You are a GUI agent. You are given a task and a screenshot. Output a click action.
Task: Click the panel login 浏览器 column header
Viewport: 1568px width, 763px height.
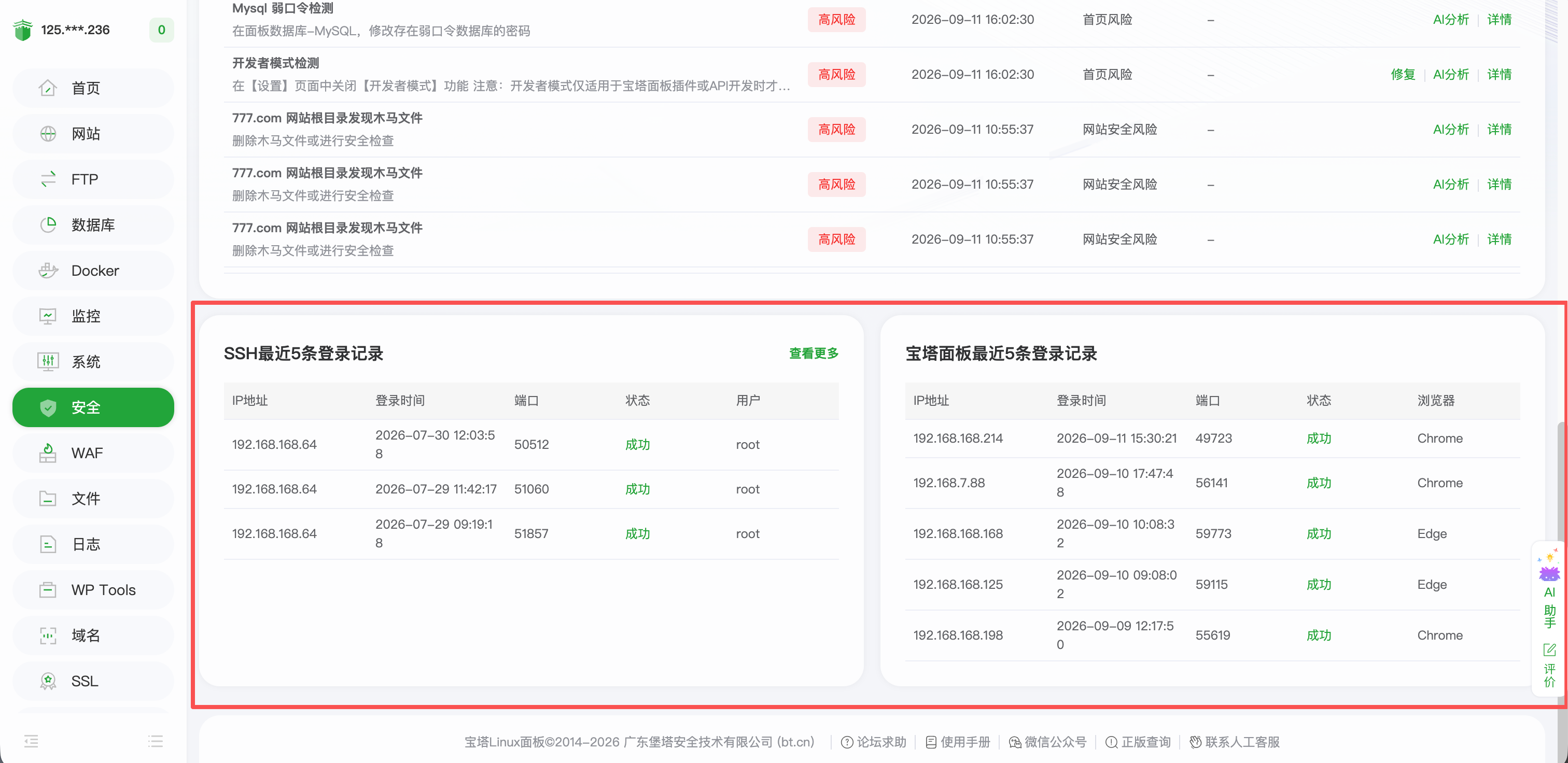tap(1435, 400)
